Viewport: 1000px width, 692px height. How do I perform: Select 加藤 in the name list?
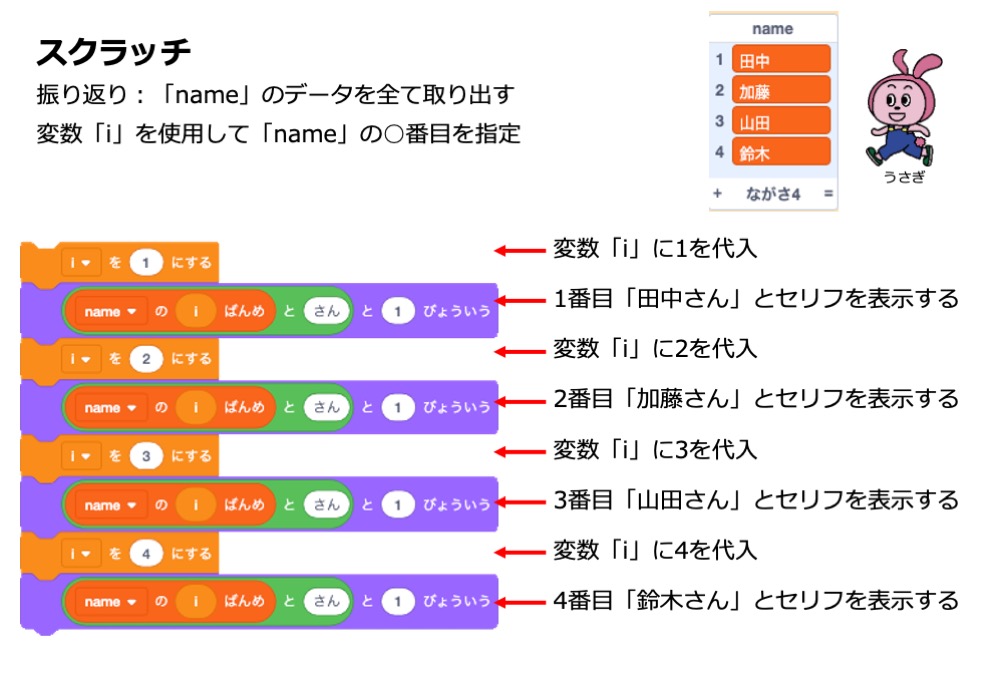780,91
